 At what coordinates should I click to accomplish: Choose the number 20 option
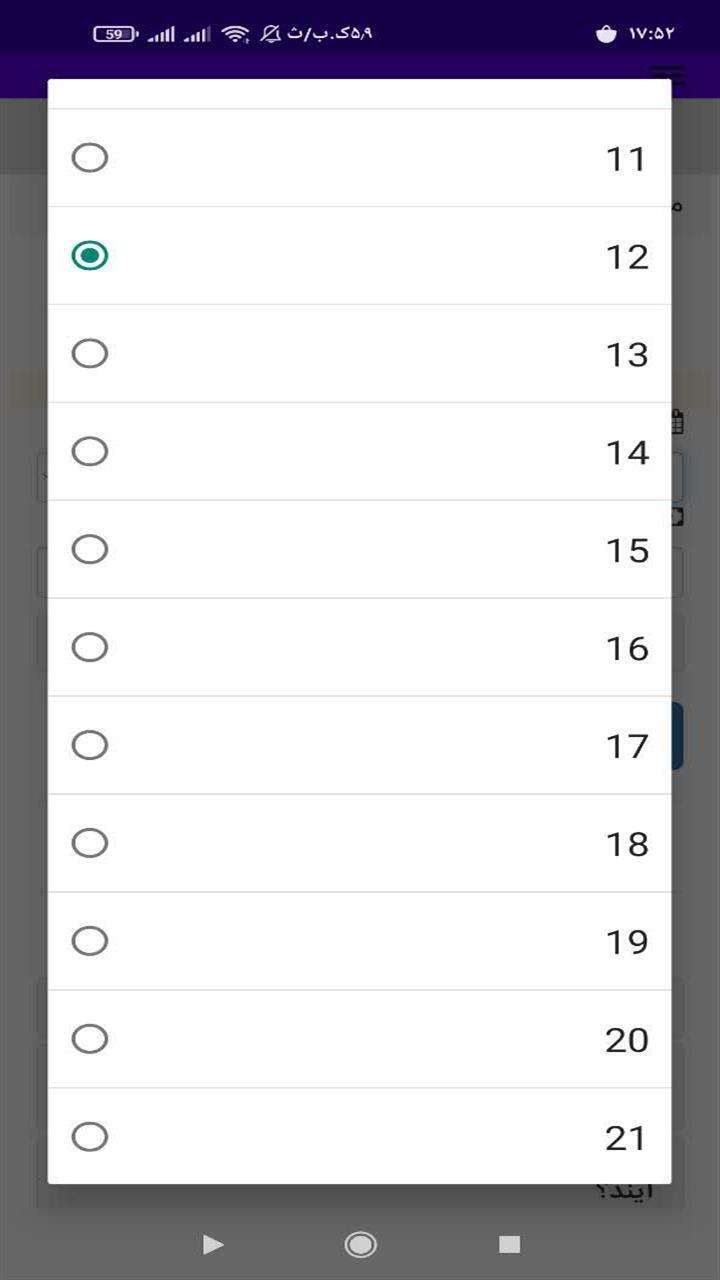[360, 1040]
